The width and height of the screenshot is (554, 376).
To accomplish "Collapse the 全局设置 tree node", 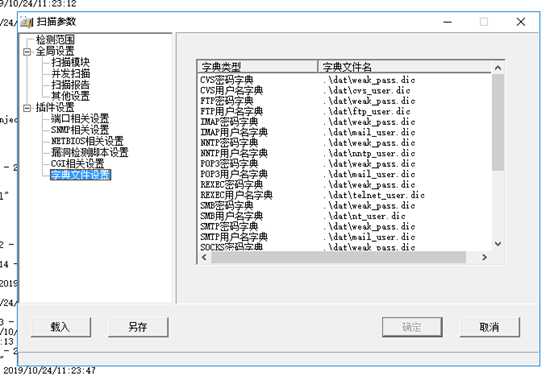I will click(27, 52).
